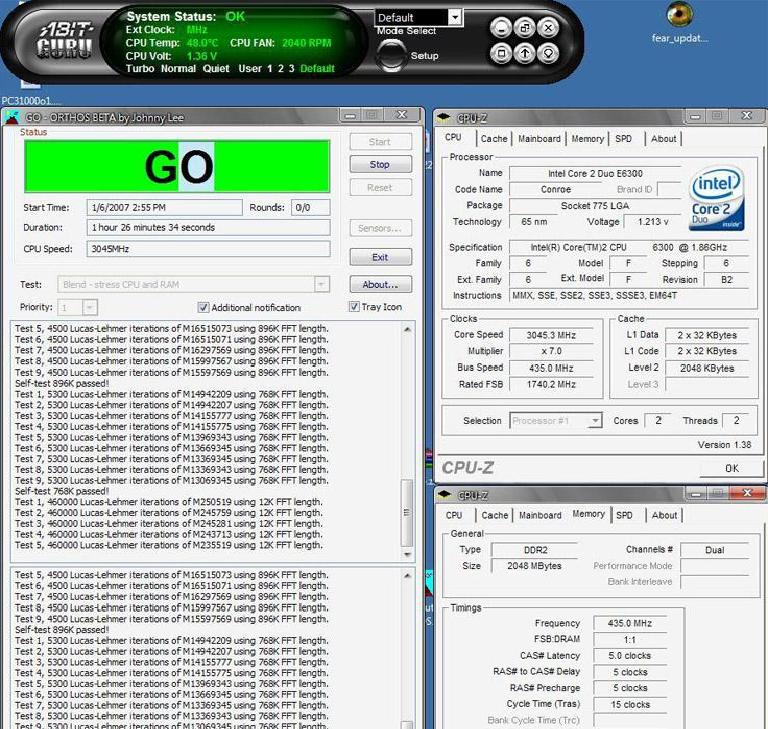Click the Guru Setup round knob
The image size is (768, 729).
[391, 55]
